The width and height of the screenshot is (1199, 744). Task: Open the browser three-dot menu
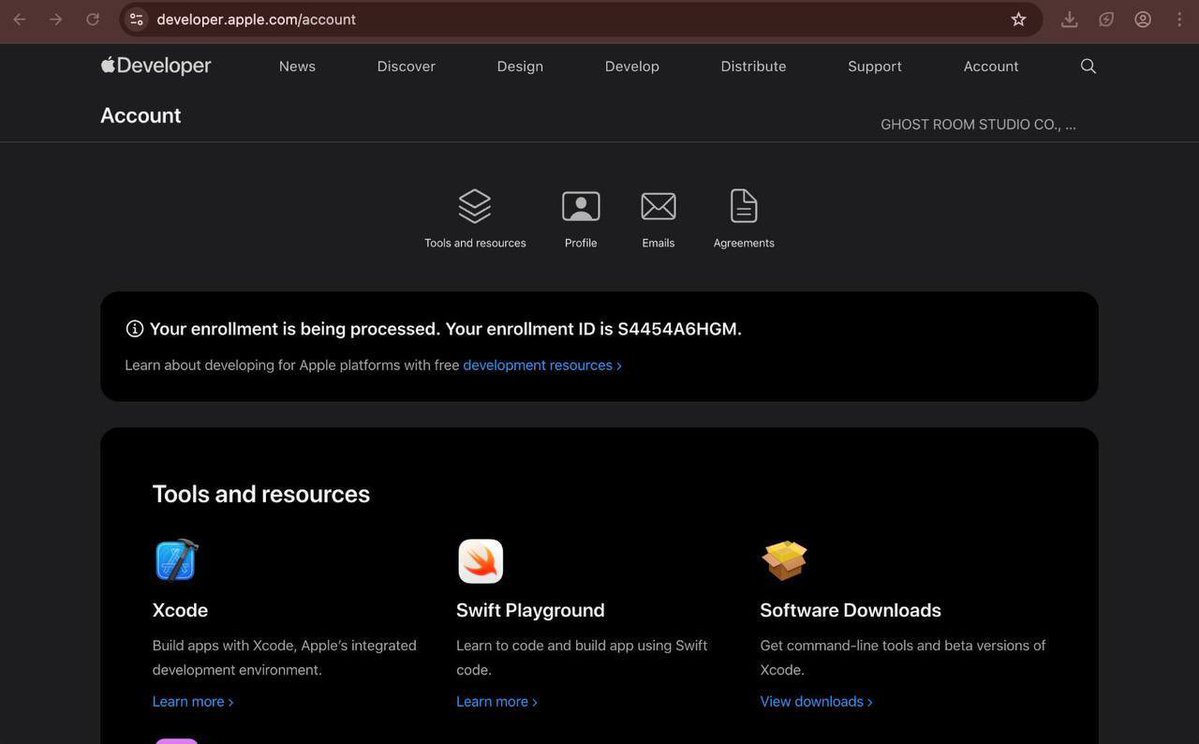coord(1180,19)
